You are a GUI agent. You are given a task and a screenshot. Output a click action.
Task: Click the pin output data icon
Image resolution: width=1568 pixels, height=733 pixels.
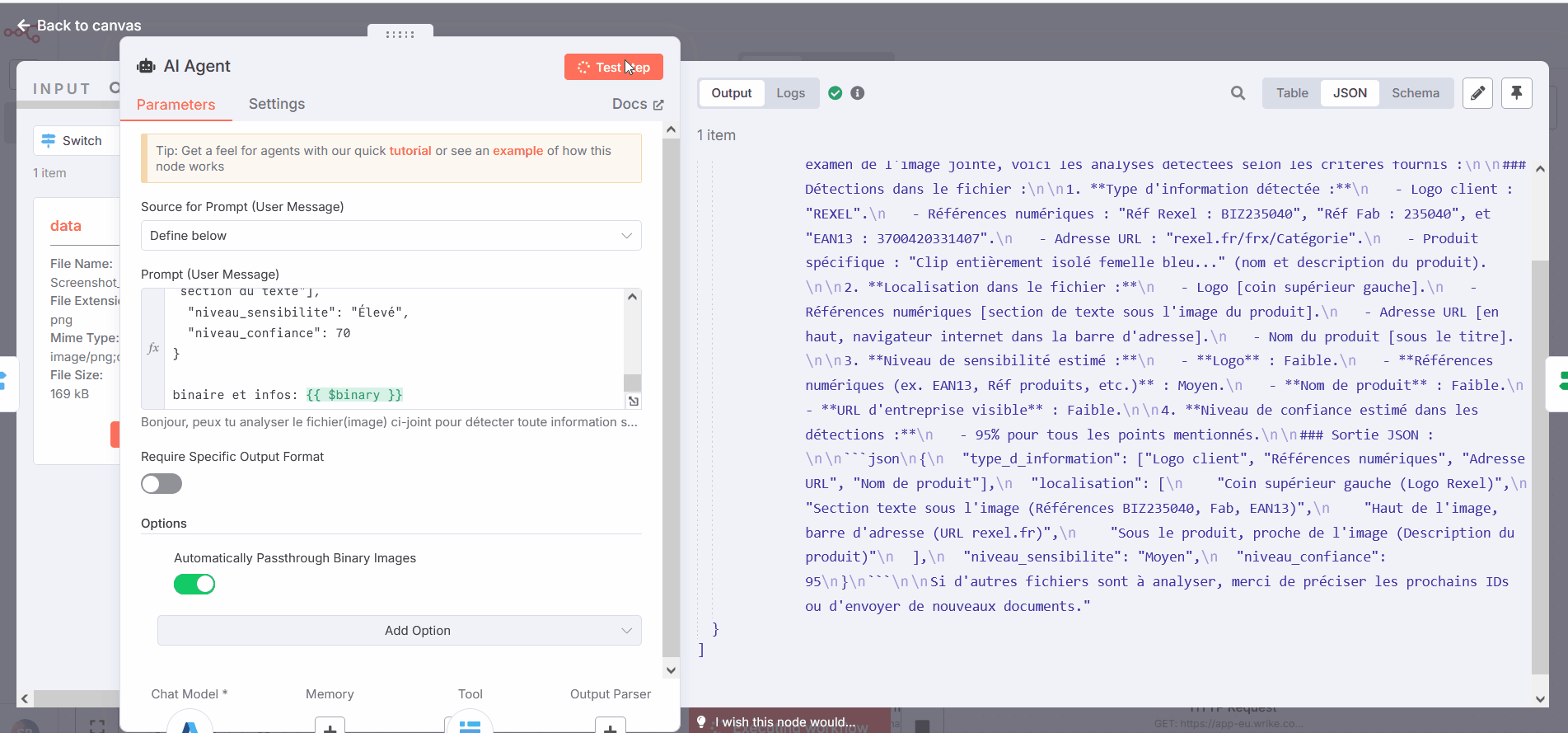tap(1516, 93)
